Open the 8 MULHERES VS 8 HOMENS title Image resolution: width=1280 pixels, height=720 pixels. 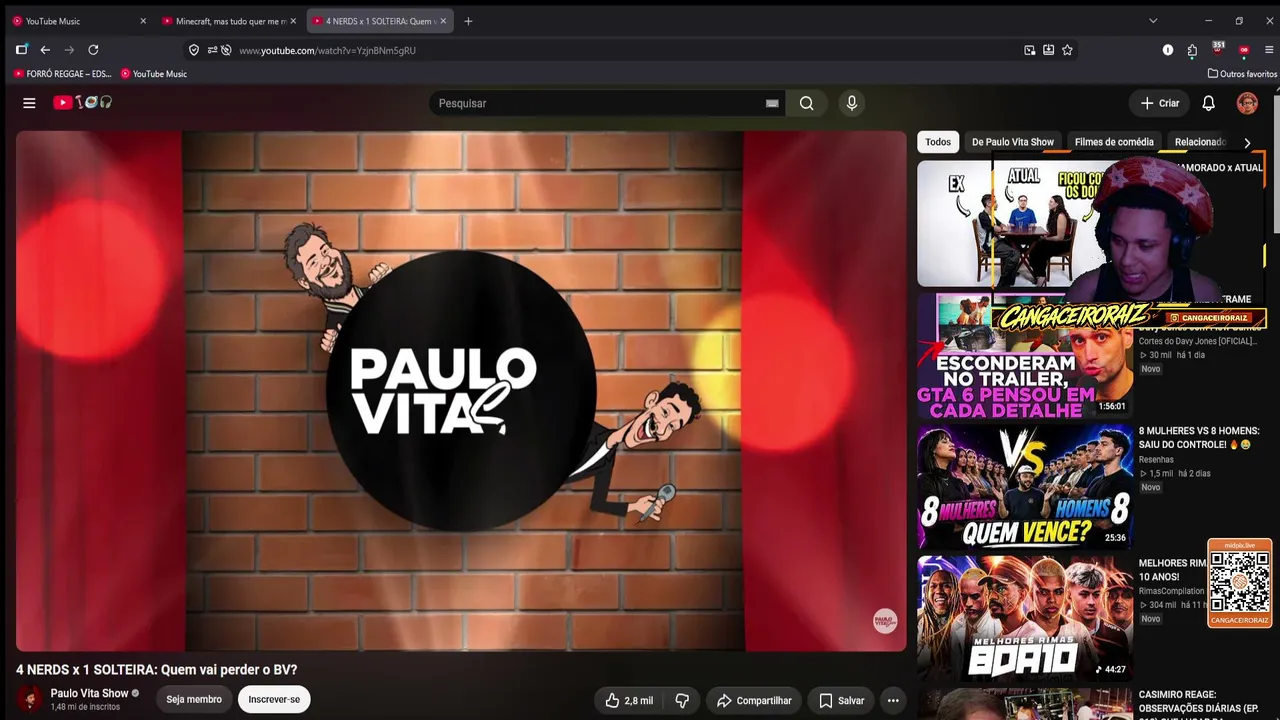click(1199, 437)
